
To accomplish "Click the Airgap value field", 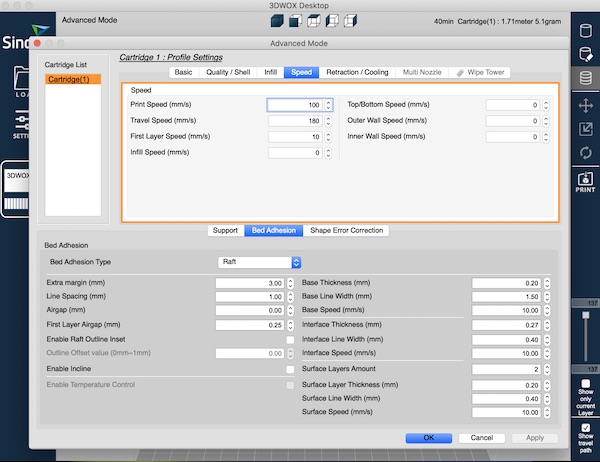I will point(250,310).
